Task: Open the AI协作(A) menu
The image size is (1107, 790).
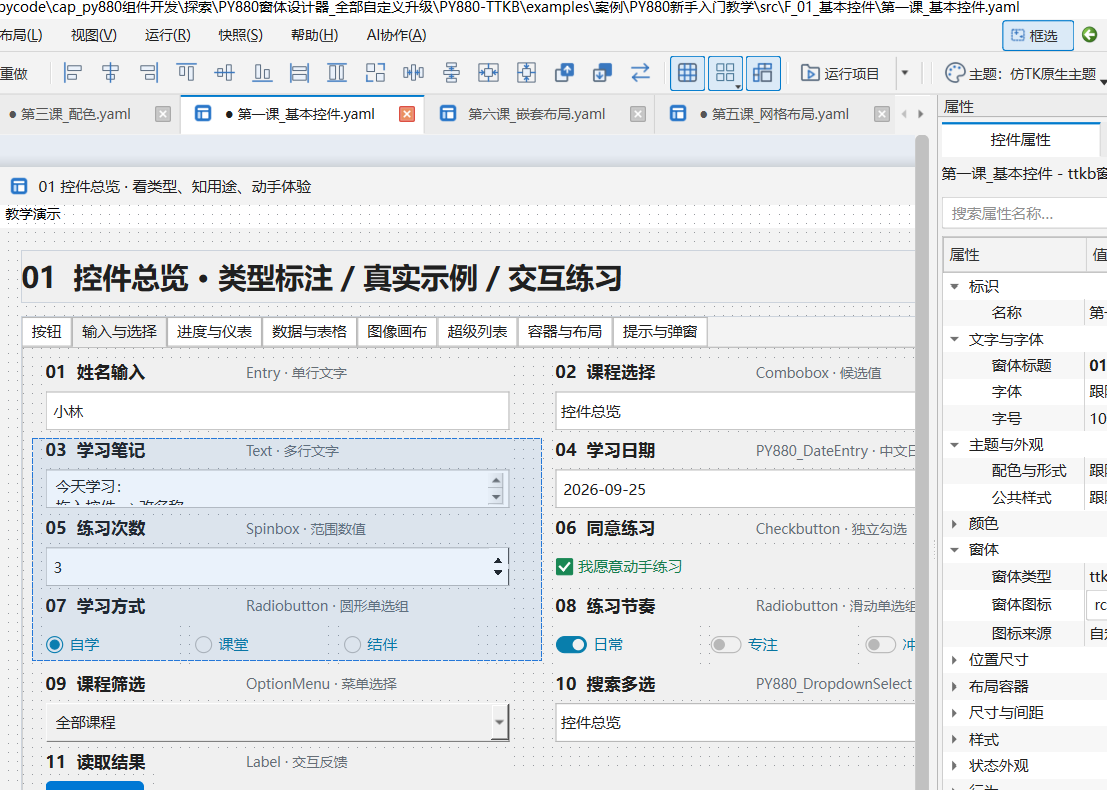Action: [396, 35]
